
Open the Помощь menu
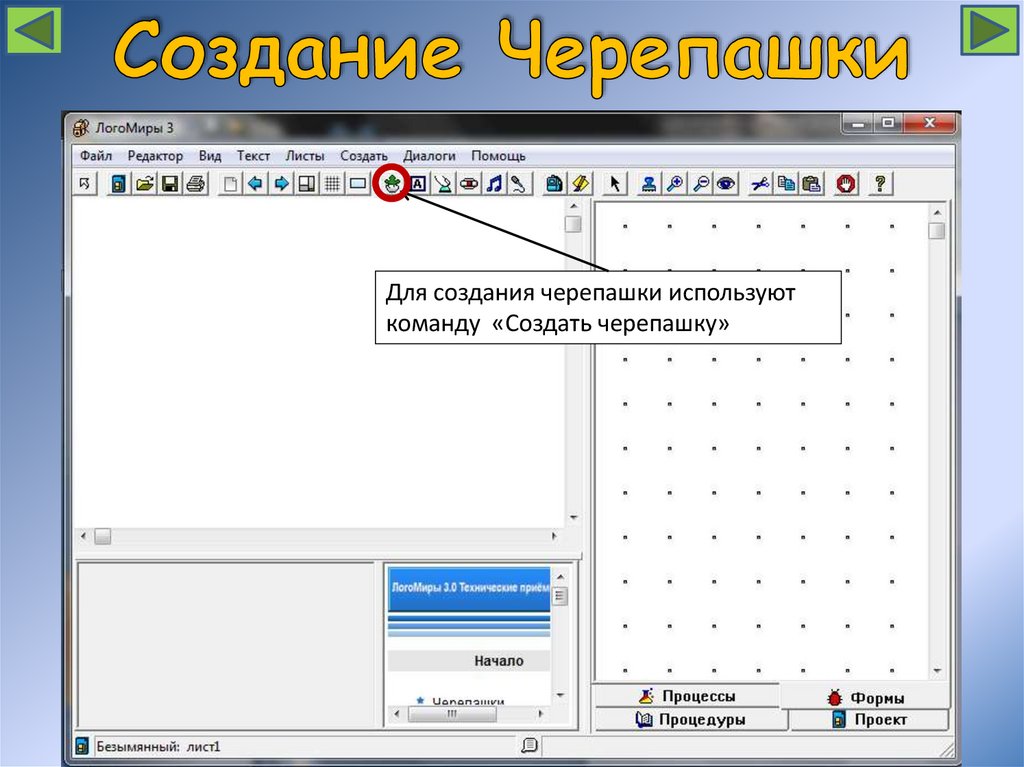pos(498,155)
